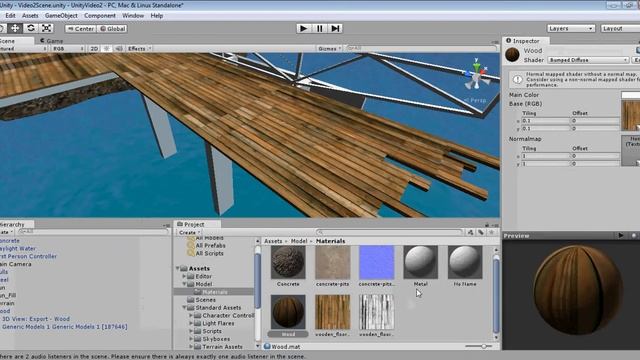Select the Move transform tool

point(15,28)
